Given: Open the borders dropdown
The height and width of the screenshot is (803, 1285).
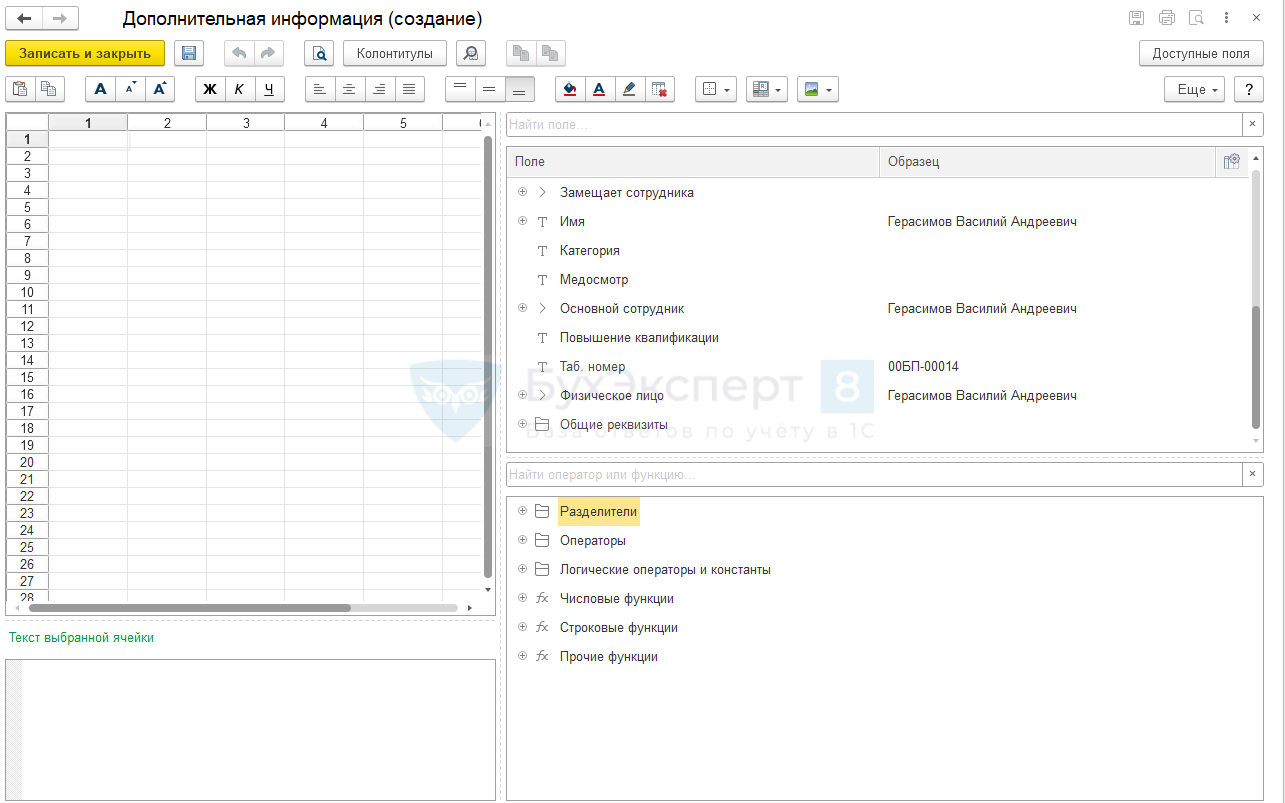Looking at the screenshot, I should 716,89.
